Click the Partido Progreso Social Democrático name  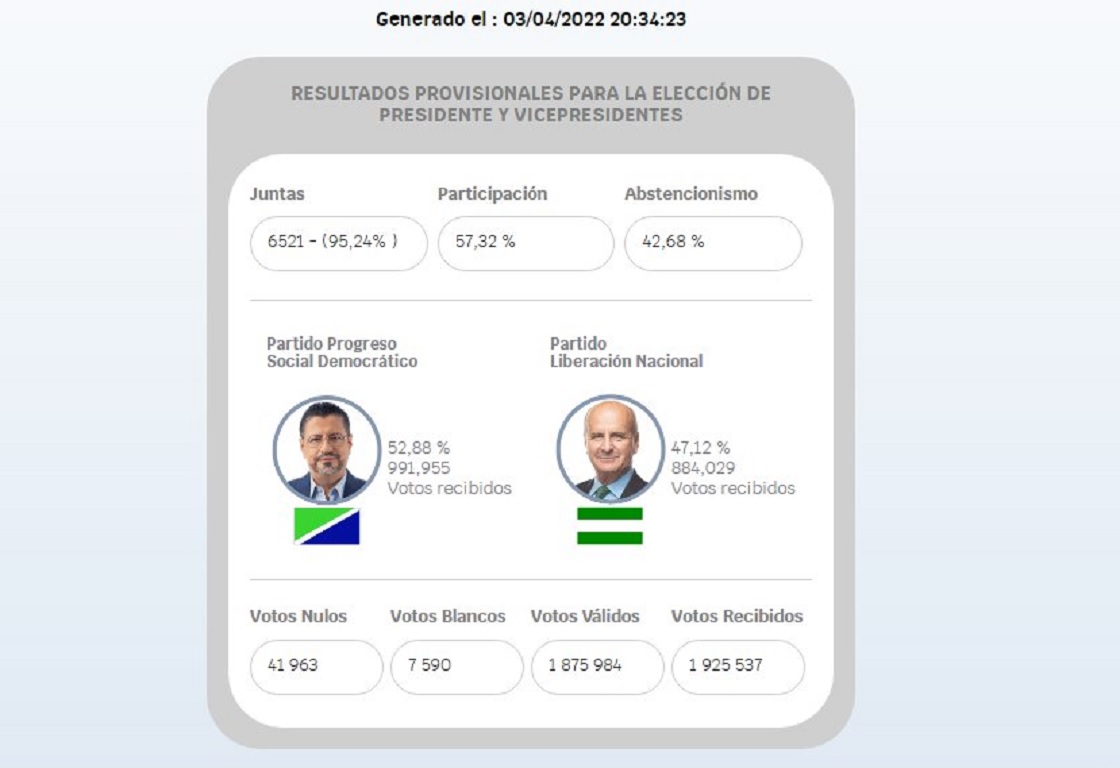tap(342, 353)
